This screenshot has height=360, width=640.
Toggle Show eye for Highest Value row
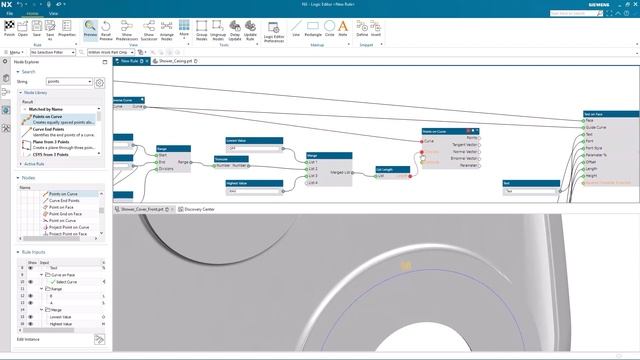(x=31, y=324)
